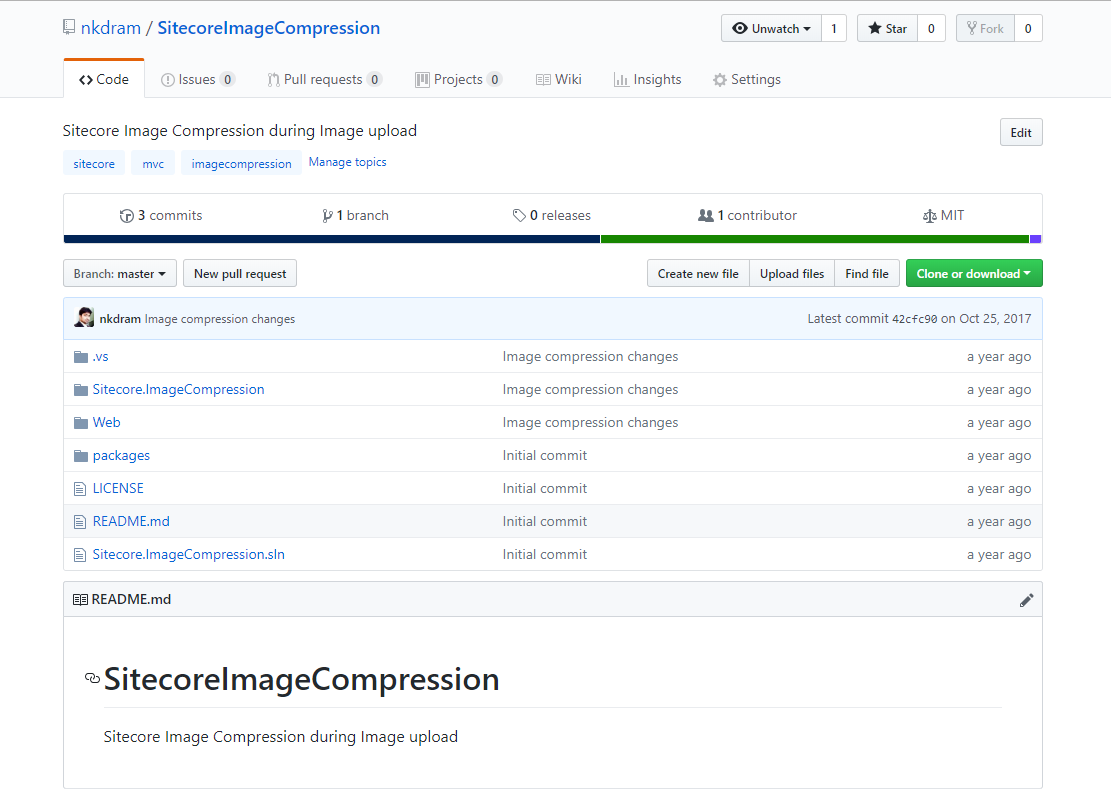Click Create new file
Viewport: 1111px width, 811px height.
(x=698, y=273)
